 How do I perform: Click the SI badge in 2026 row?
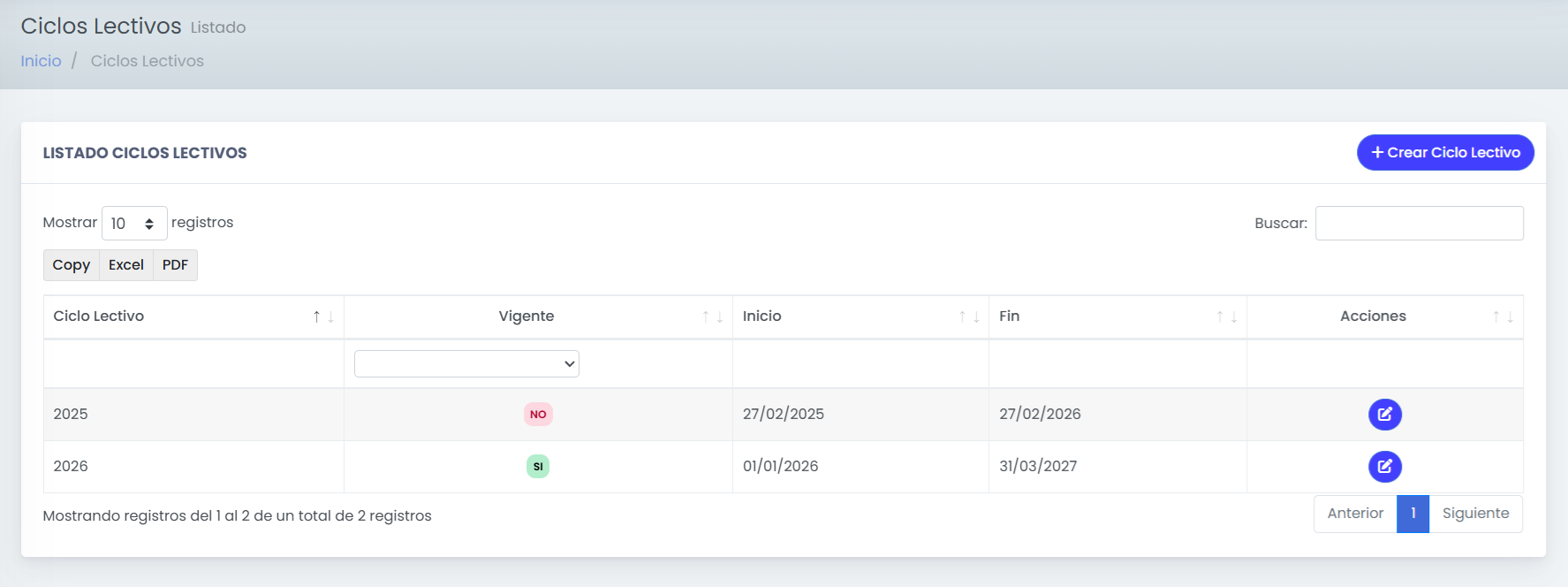pos(538,467)
